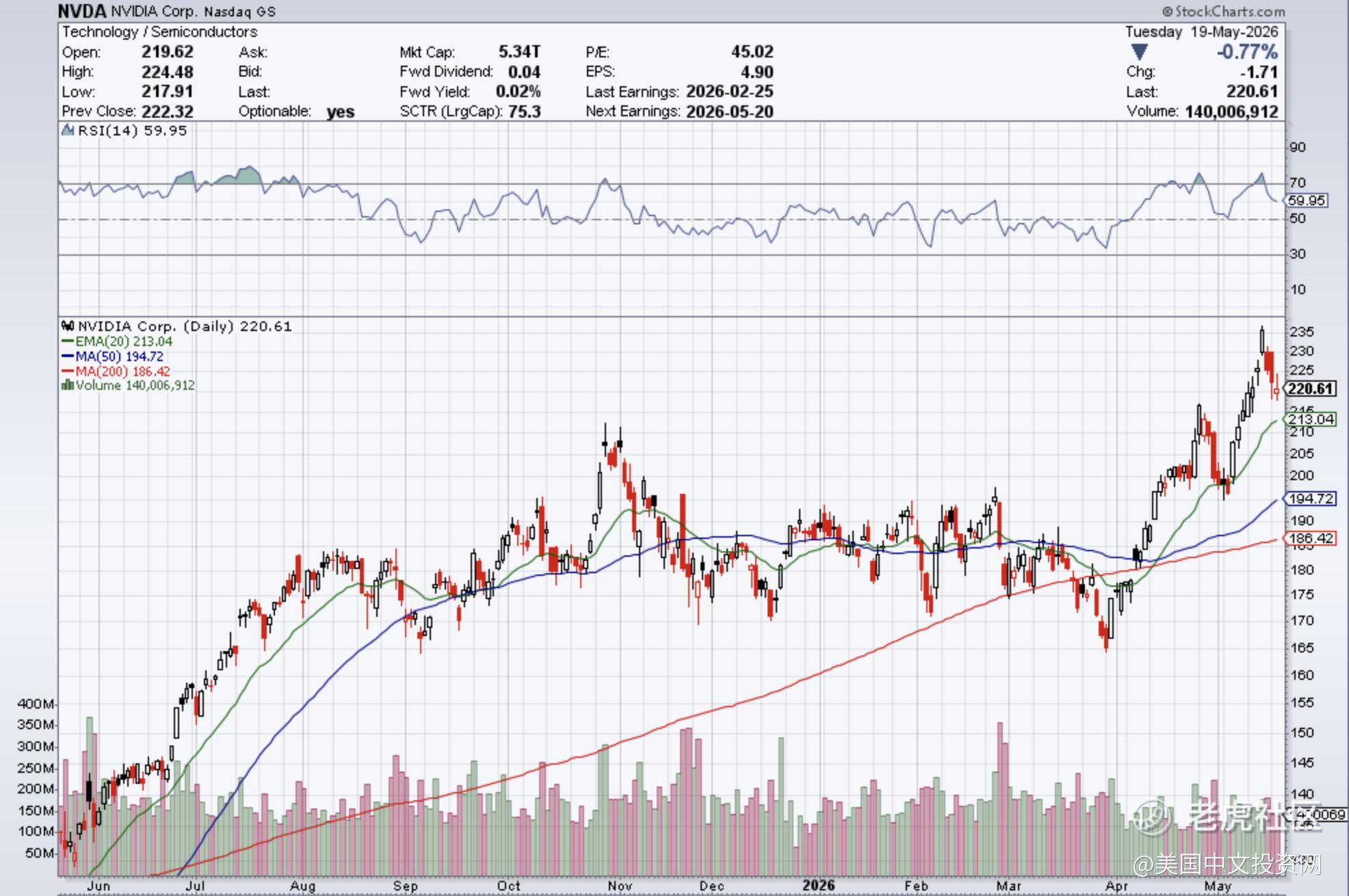This screenshot has height=896, width=1349.
Task: Click the candlestick icon beside NVIDIA Corp. (Daily)
Action: pos(68,326)
